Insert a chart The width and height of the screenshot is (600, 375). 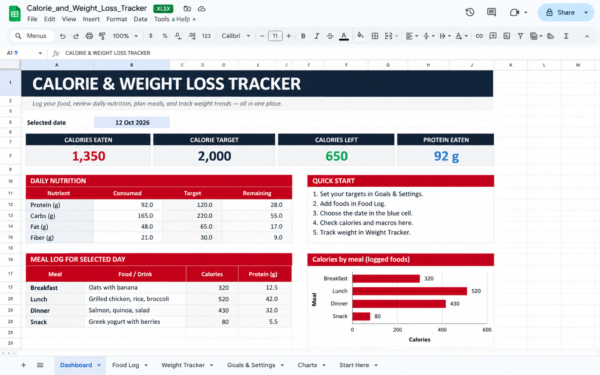pyautogui.click(x=507, y=36)
